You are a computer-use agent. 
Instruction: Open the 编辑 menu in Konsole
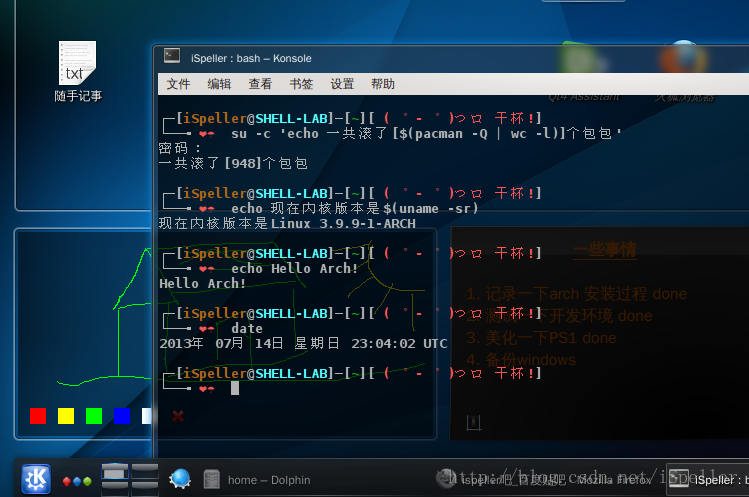(x=219, y=84)
